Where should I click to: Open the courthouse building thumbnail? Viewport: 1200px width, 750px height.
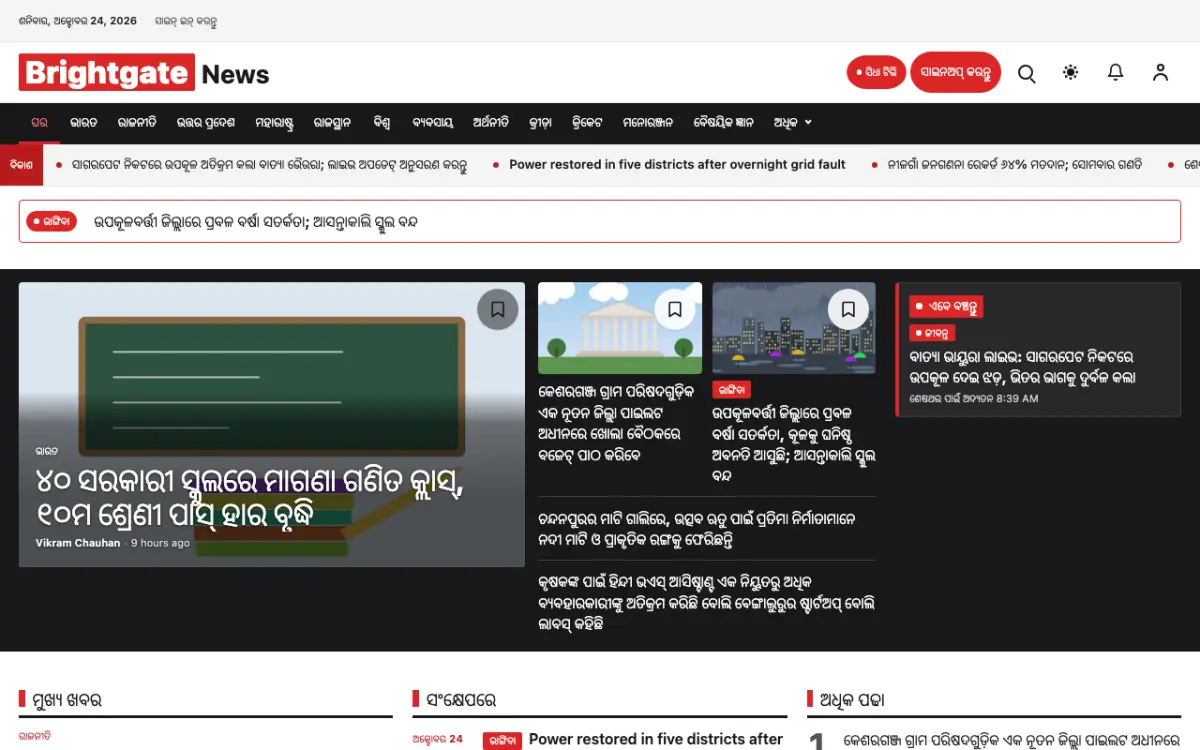tap(620, 328)
